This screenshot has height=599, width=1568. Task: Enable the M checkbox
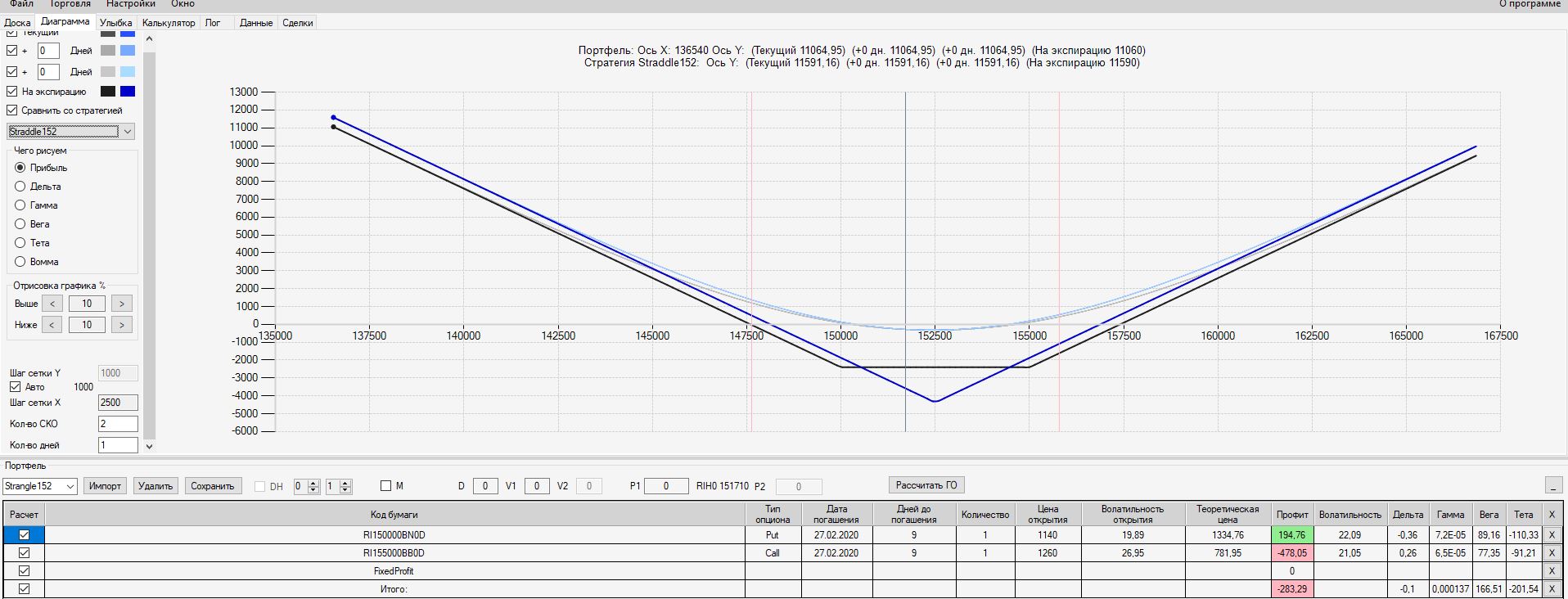click(x=386, y=486)
